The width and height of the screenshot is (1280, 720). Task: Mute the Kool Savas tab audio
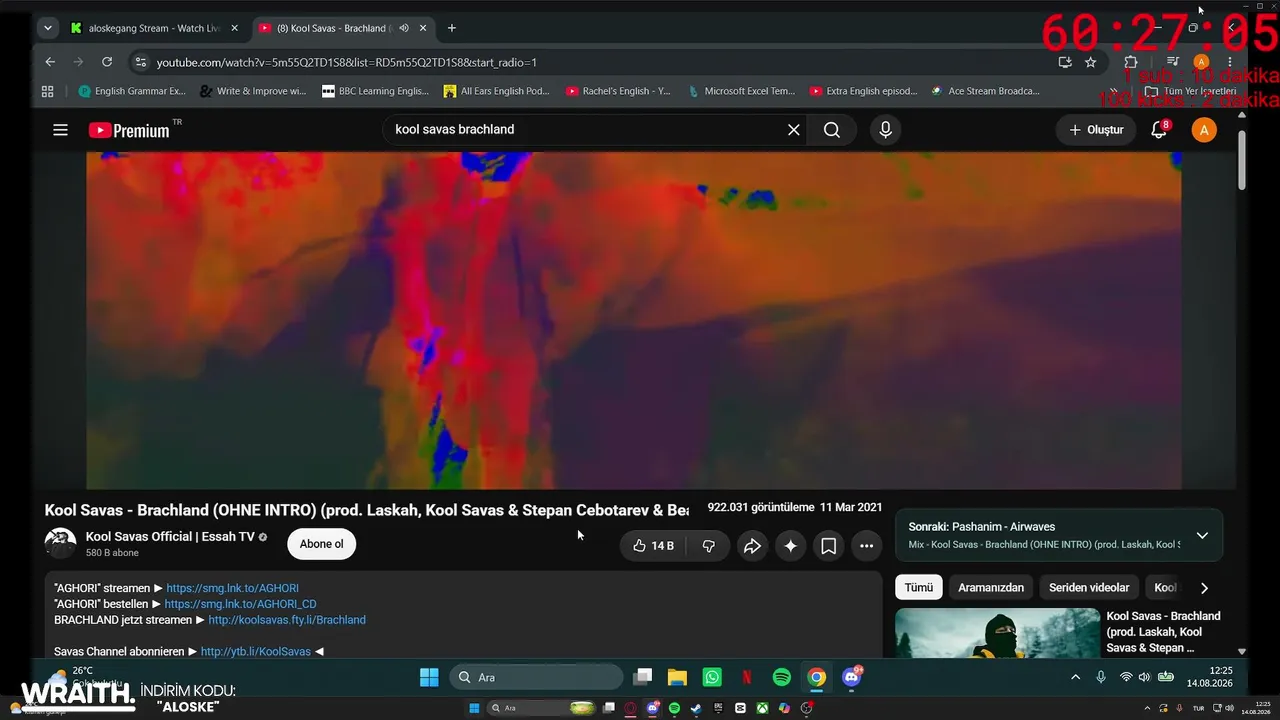(x=404, y=28)
